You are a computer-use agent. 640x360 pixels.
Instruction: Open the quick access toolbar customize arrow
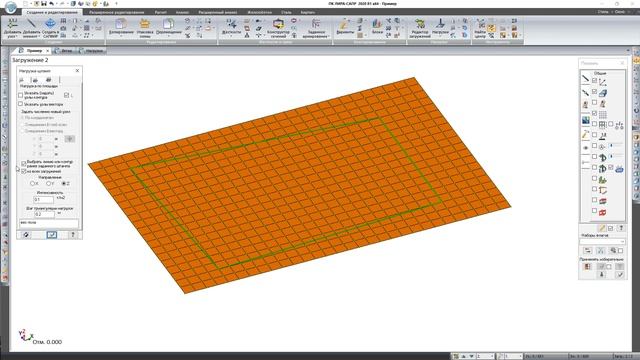tap(116, 4)
